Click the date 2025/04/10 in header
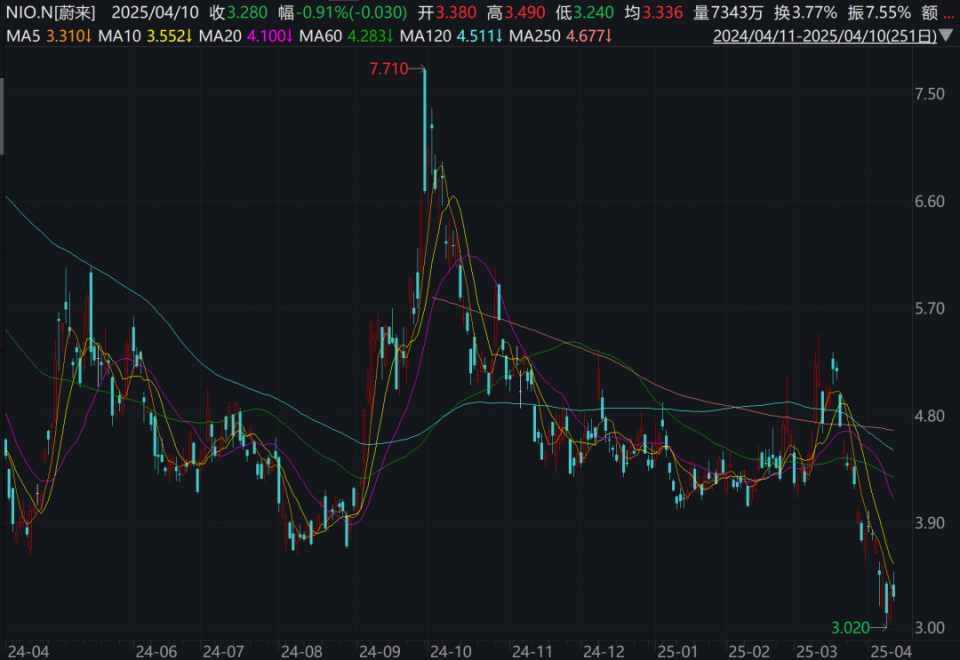Screen dimensions: 960x660 pyautogui.click(x=156, y=12)
